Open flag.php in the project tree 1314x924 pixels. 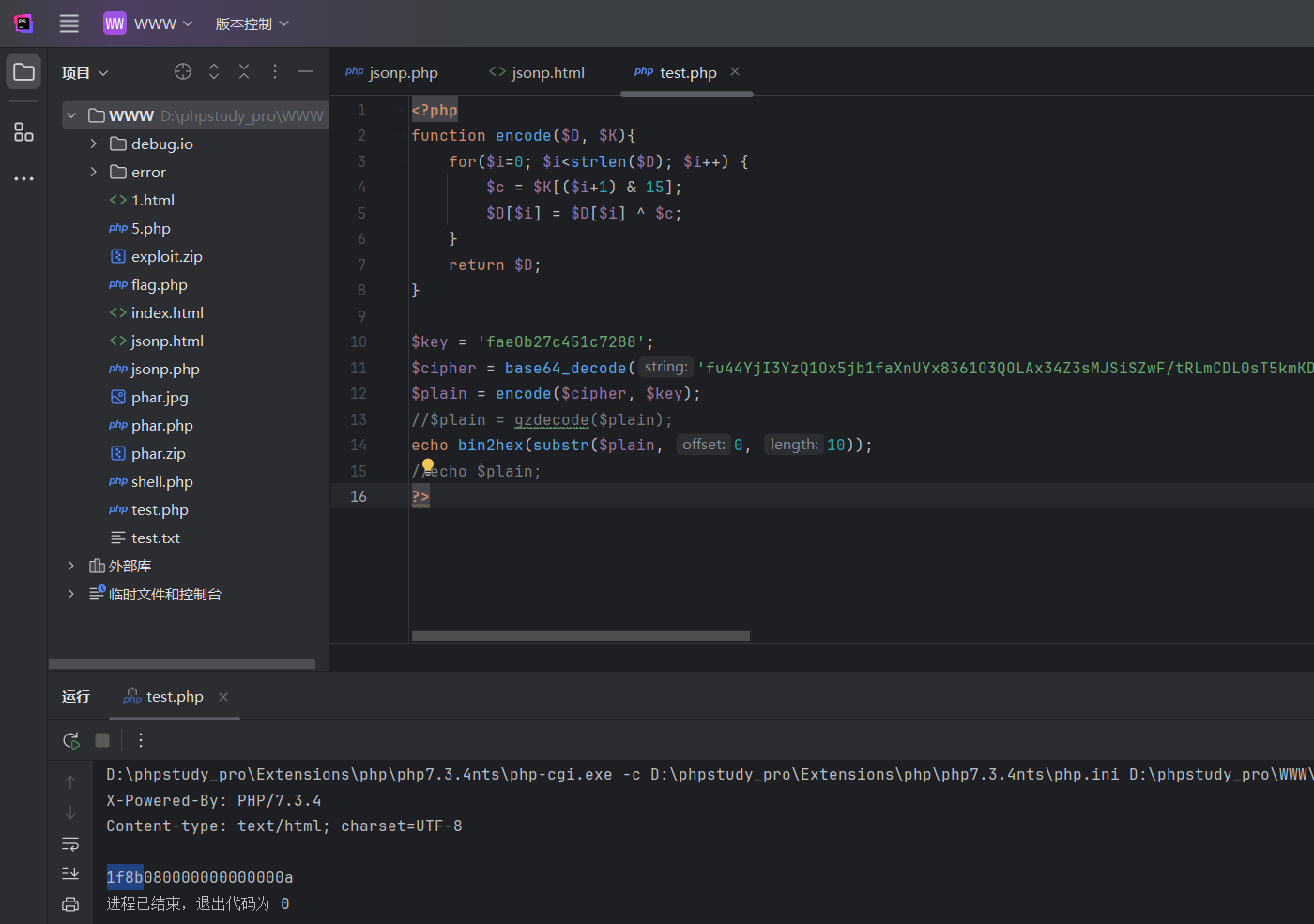(x=159, y=284)
